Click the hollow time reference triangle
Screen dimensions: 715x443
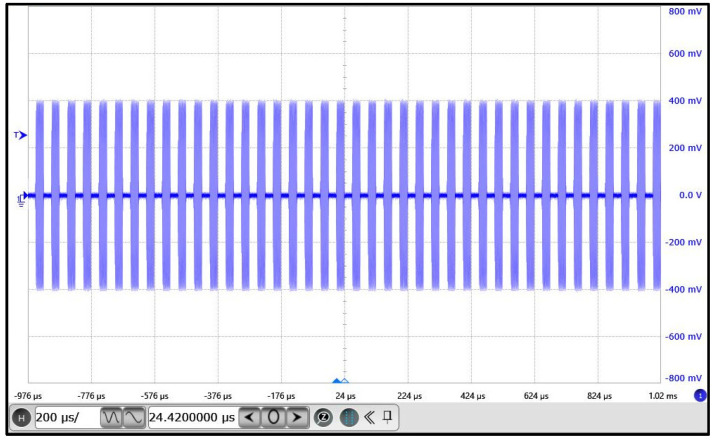click(345, 381)
